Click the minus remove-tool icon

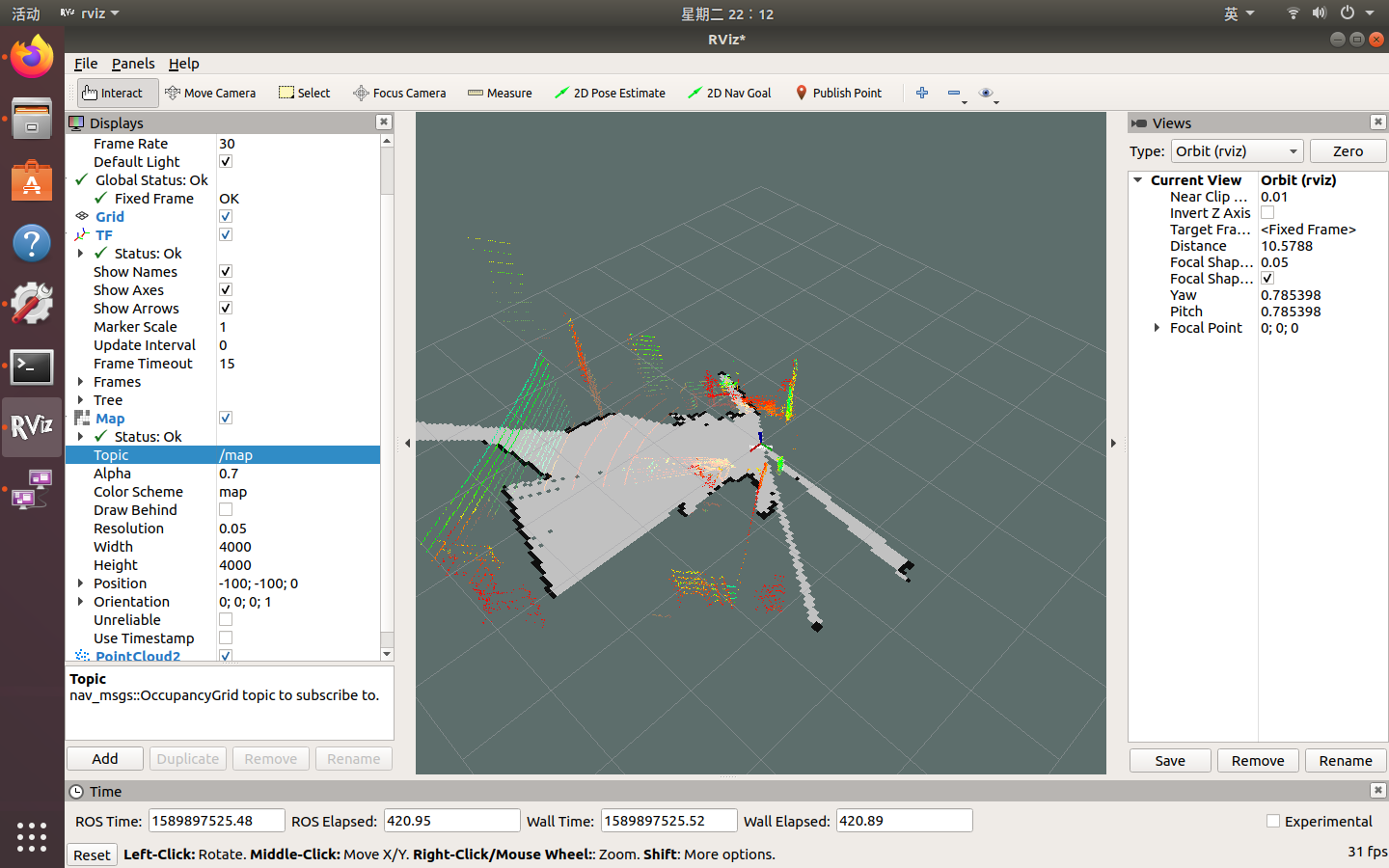(x=955, y=93)
